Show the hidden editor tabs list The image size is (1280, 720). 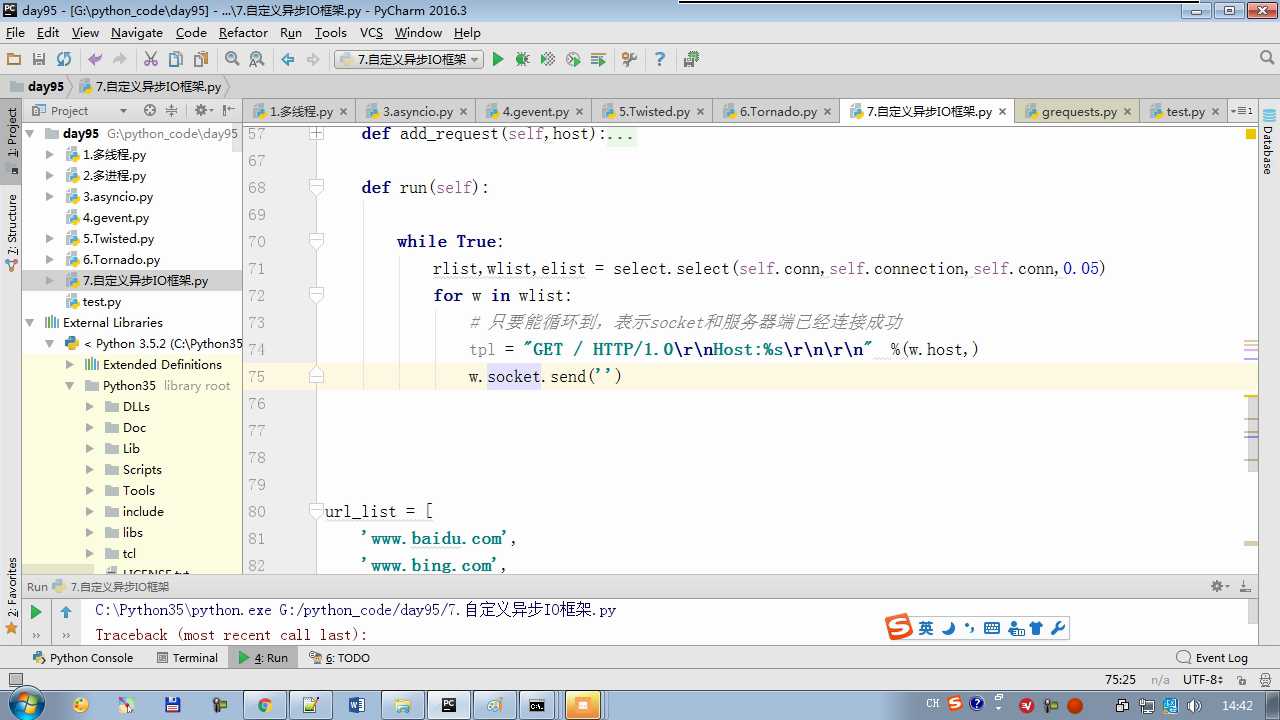[x=1242, y=111]
